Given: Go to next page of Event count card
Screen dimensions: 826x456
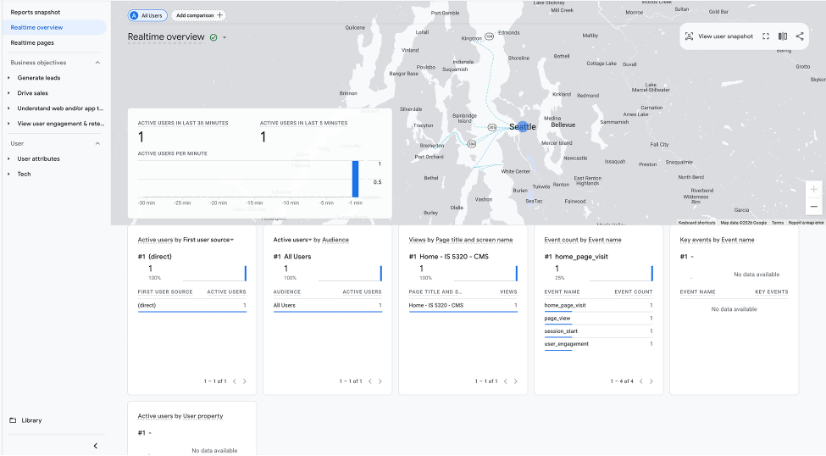Looking at the screenshot, I should click(x=652, y=381).
